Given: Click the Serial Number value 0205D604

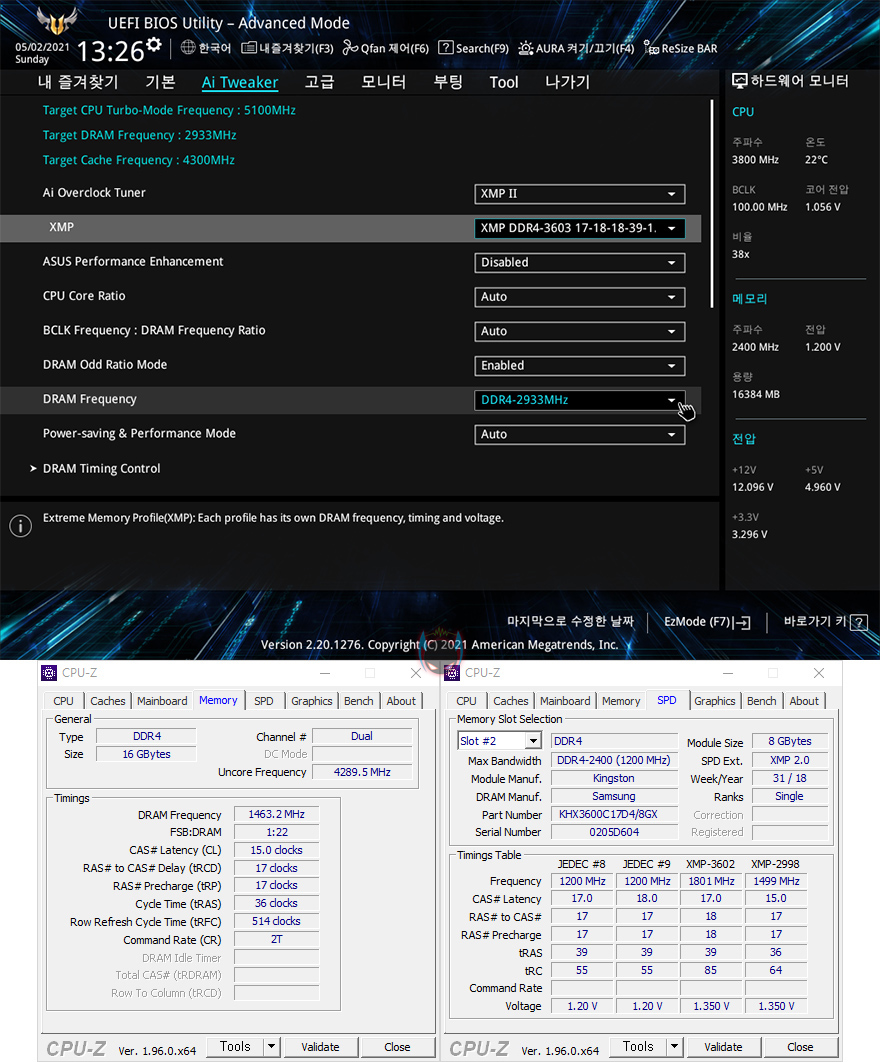Looking at the screenshot, I should tap(614, 832).
